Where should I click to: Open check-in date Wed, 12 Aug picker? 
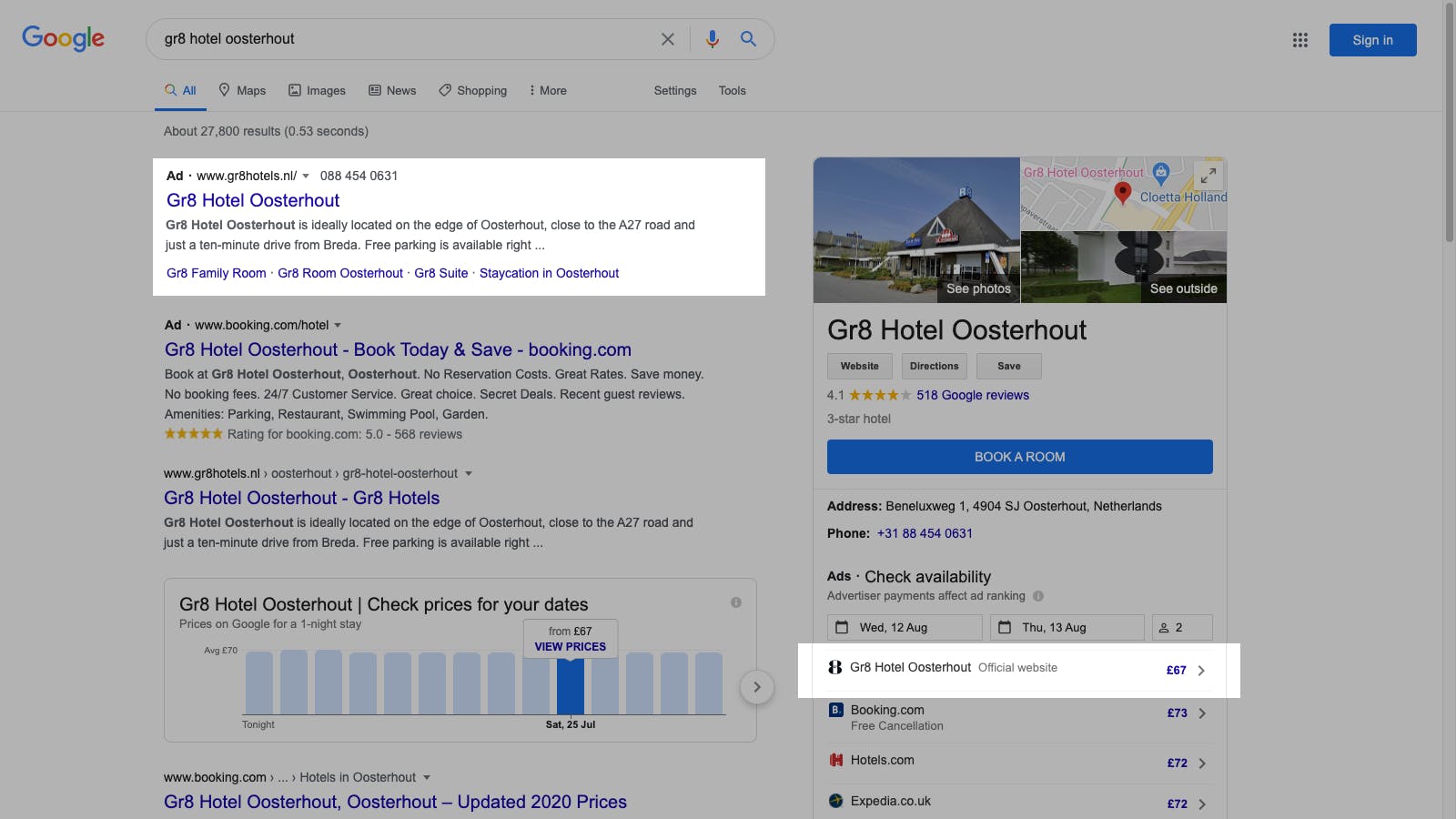click(x=905, y=627)
